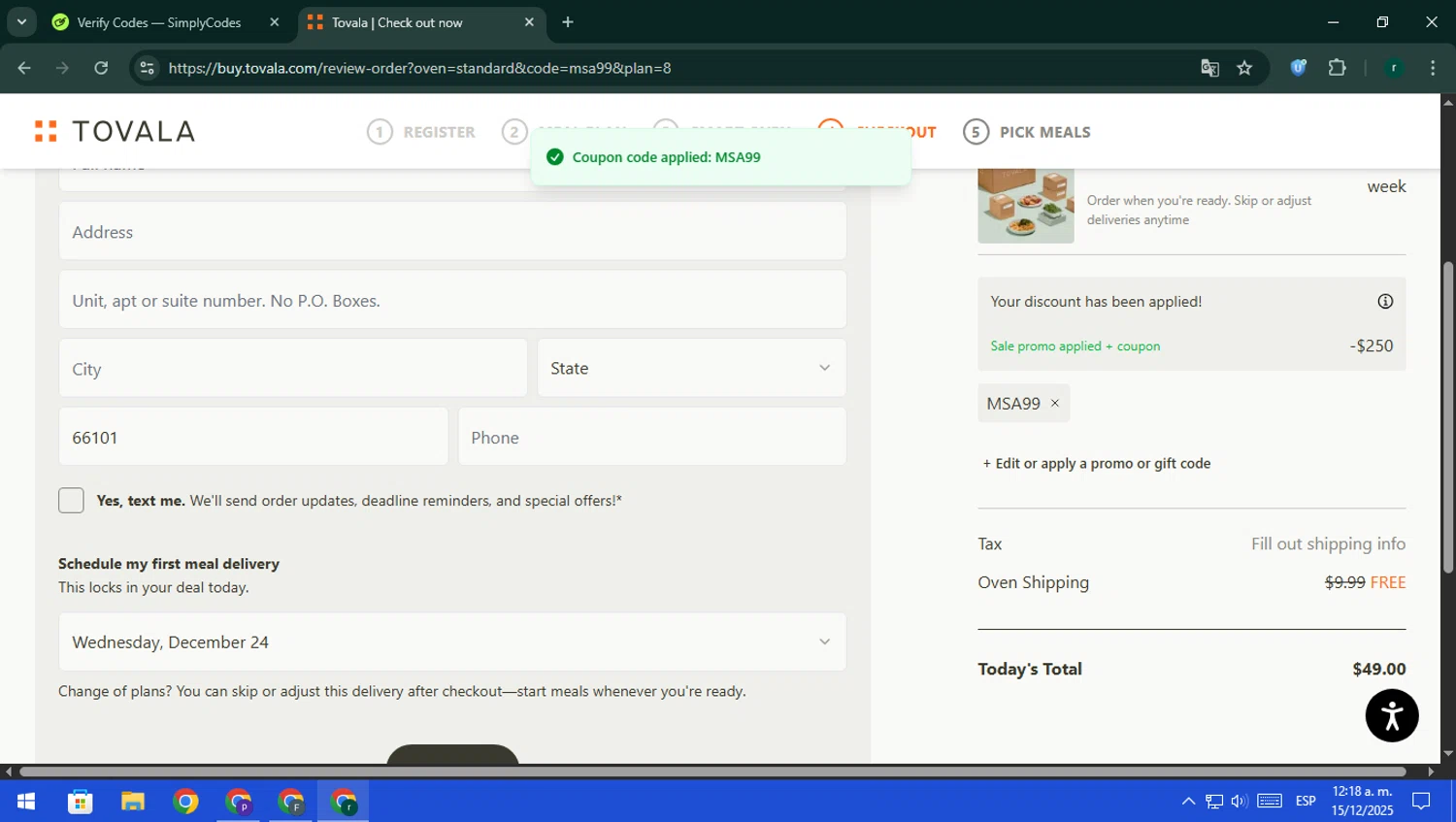This screenshot has width=1456, height=822.
Task: Click the Address input field
Action: [452, 232]
